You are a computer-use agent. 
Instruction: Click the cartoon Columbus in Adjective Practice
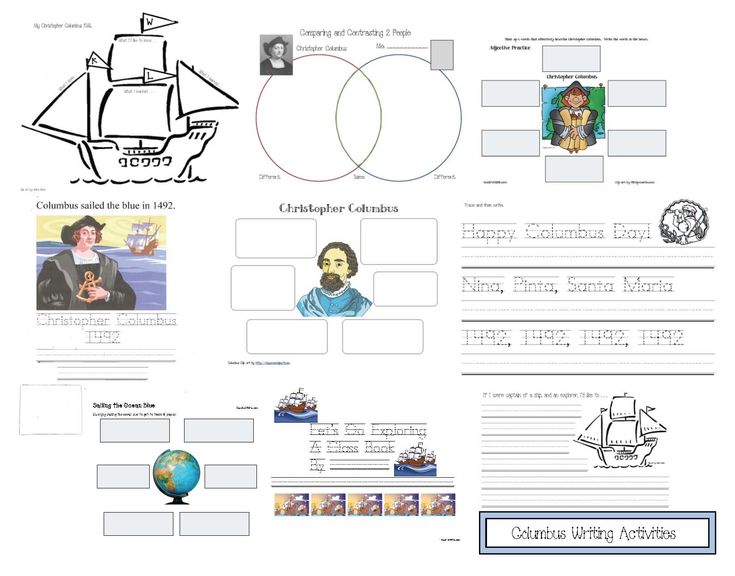[573, 117]
